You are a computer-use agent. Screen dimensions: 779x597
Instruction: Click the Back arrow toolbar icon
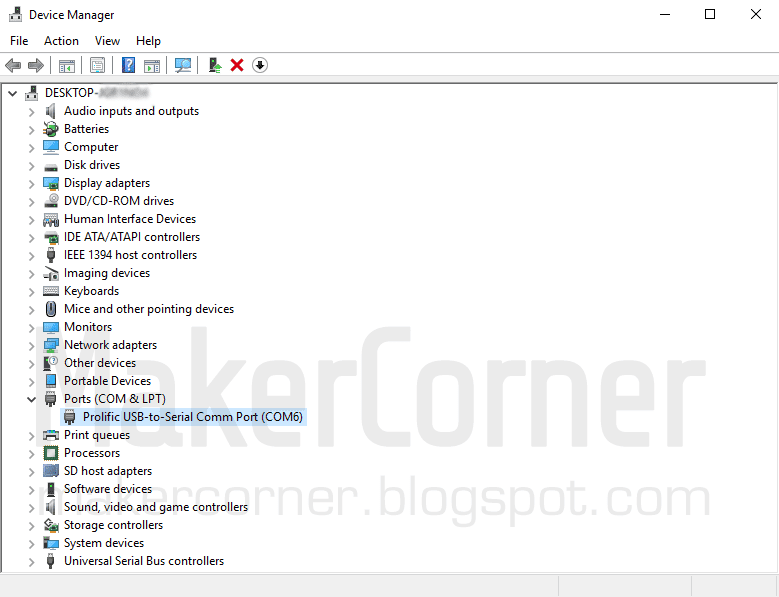(x=13, y=65)
